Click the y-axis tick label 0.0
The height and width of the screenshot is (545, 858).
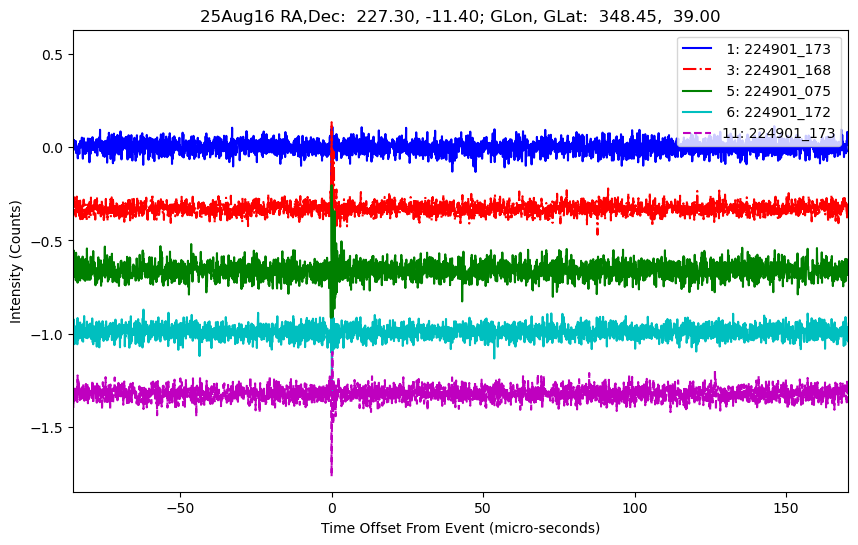tap(53, 148)
